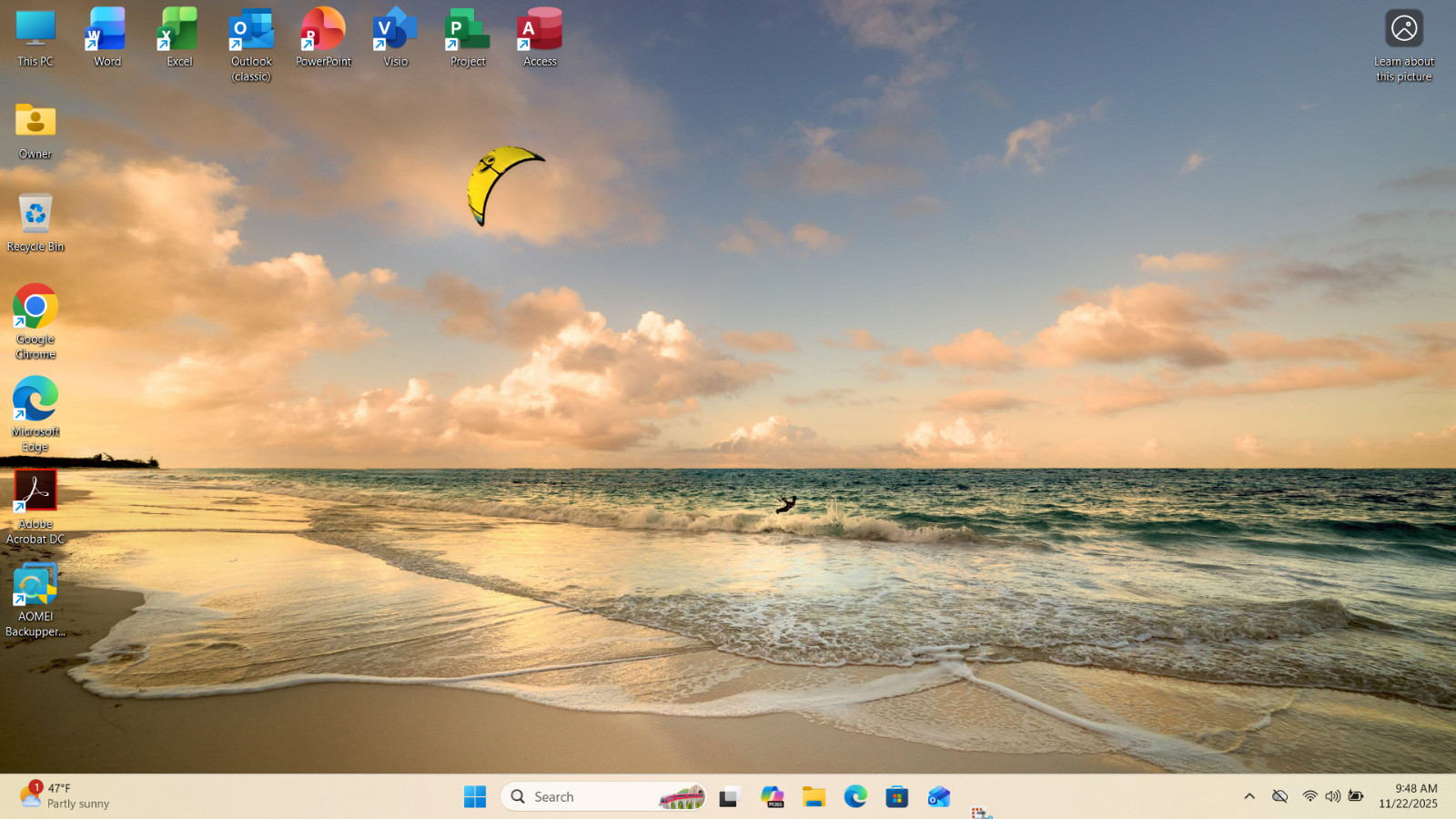The width and height of the screenshot is (1456, 819).
Task: Click the taskbar Search box
Action: click(604, 797)
